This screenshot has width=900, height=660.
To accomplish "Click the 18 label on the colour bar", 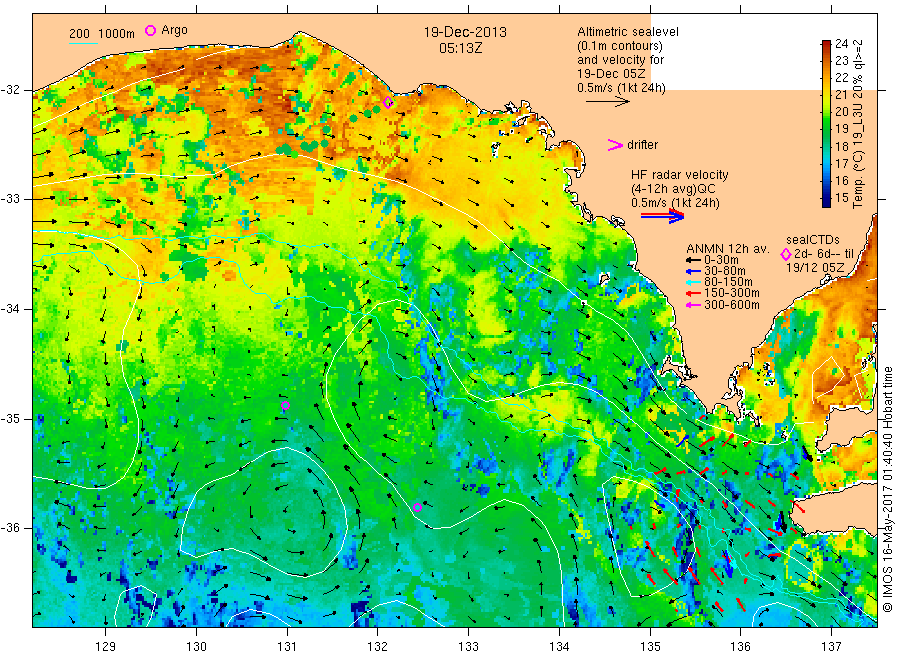I will point(841,146).
